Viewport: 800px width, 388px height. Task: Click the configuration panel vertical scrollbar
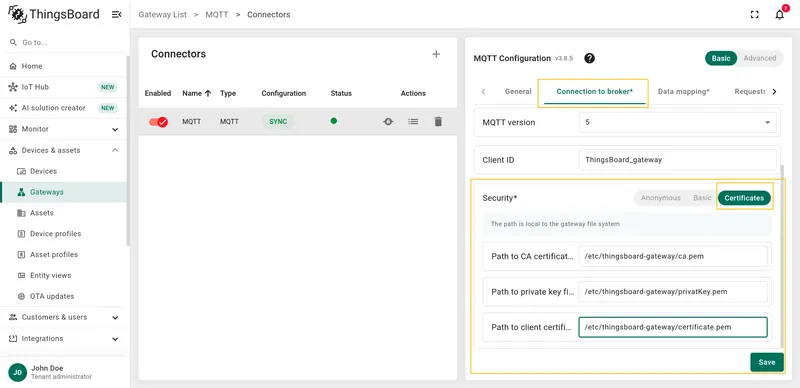click(x=782, y=255)
